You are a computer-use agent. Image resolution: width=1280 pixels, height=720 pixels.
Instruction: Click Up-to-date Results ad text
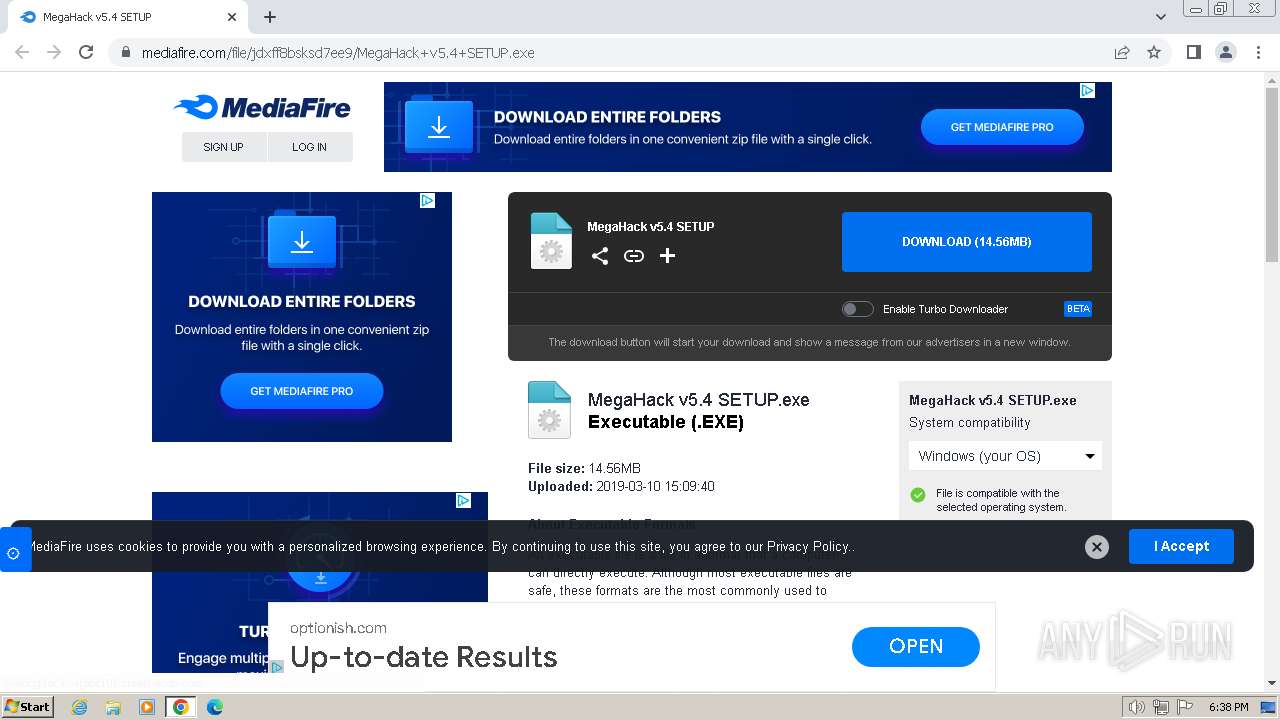pyautogui.click(x=424, y=657)
